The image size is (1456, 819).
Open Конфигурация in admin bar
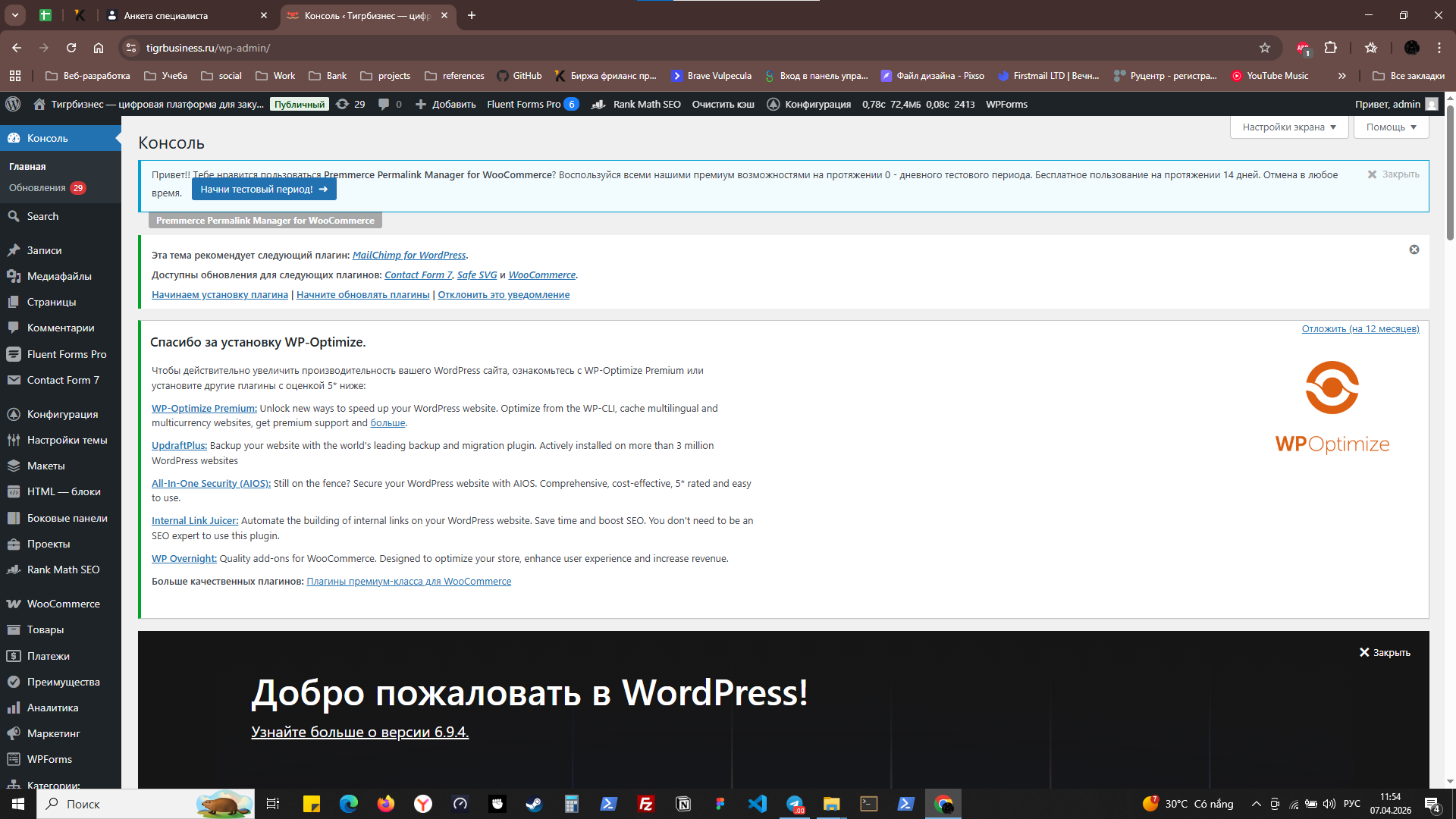pos(809,104)
